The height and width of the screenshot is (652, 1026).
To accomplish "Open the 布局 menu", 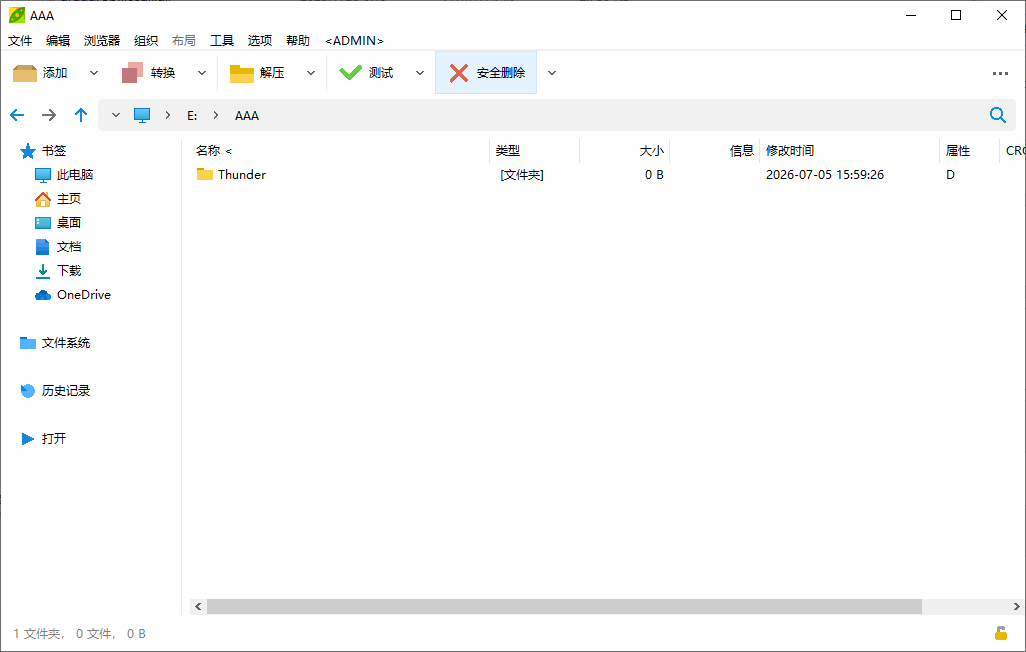I will click(184, 41).
